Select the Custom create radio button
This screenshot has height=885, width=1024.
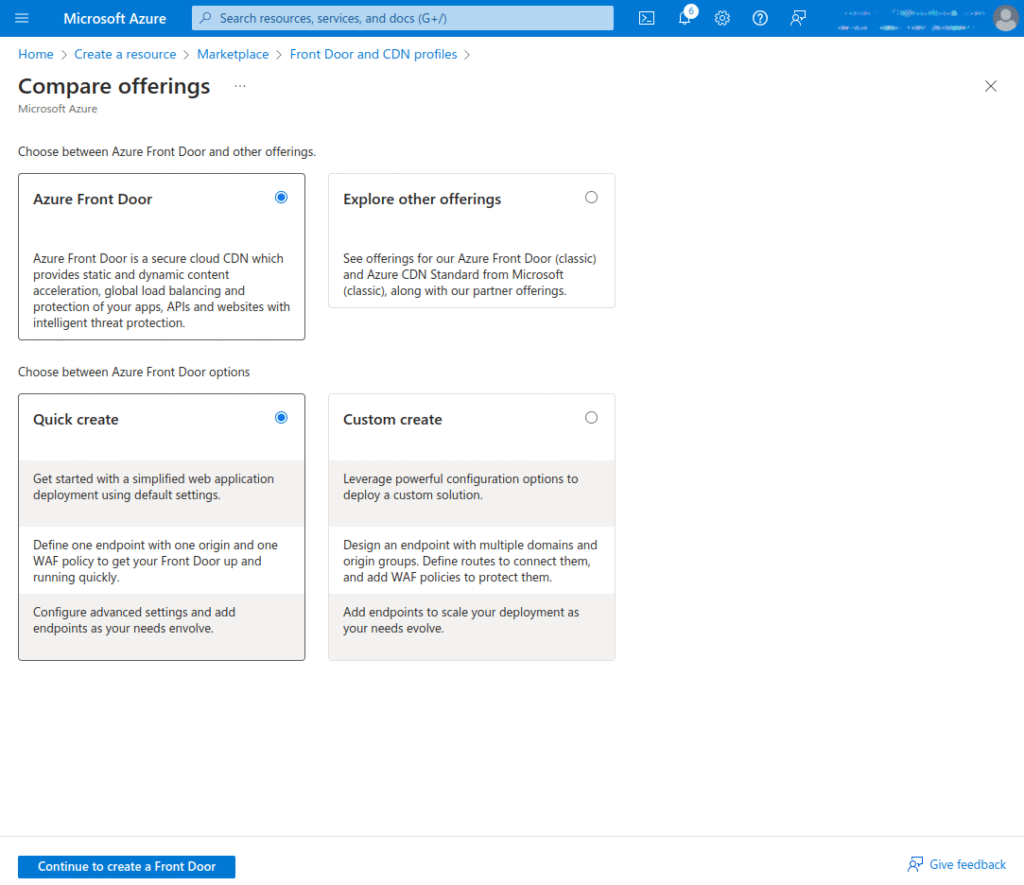(x=591, y=417)
